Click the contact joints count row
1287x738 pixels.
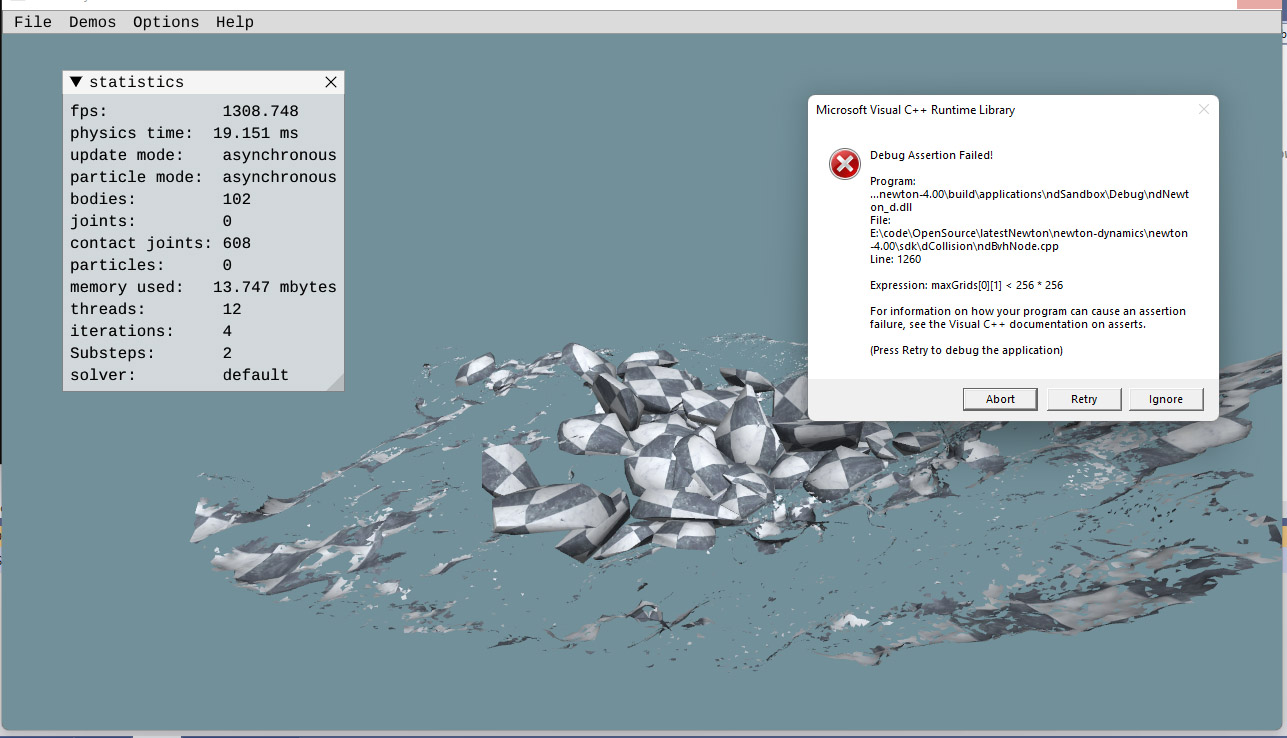160,243
